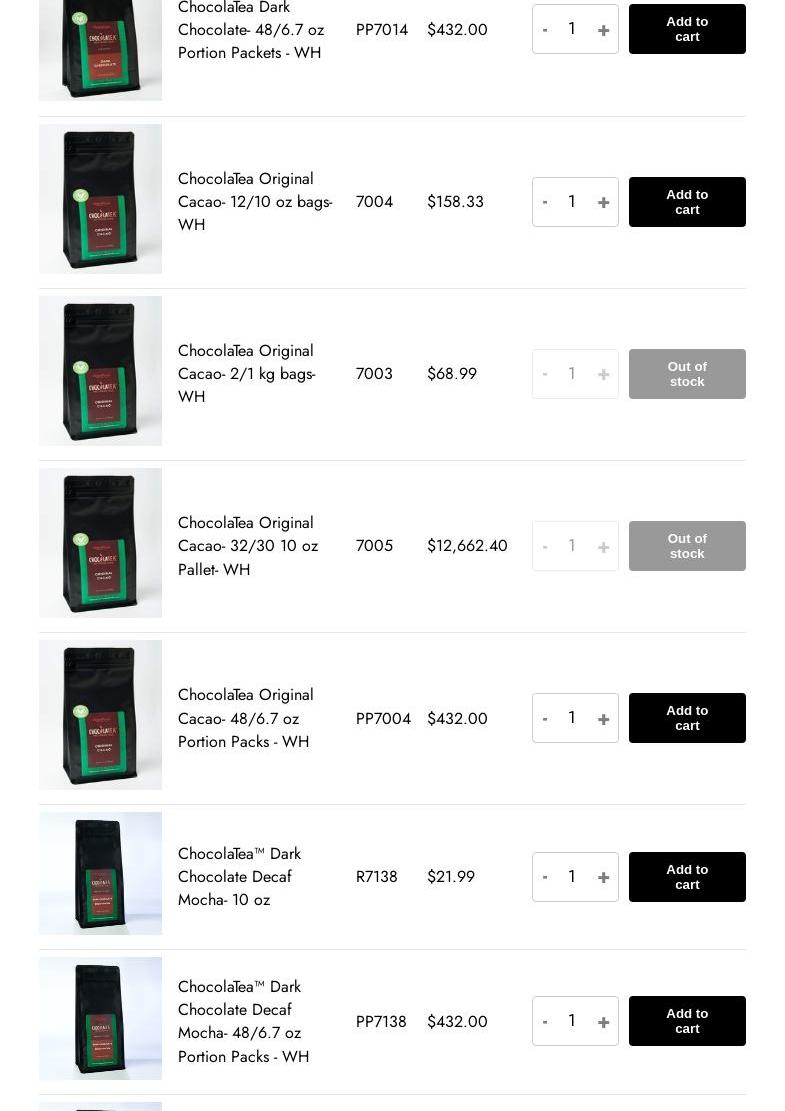Click Out of stock button for item 7003
The height and width of the screenshot is (1111, 785).
click(x=687, y=374)
